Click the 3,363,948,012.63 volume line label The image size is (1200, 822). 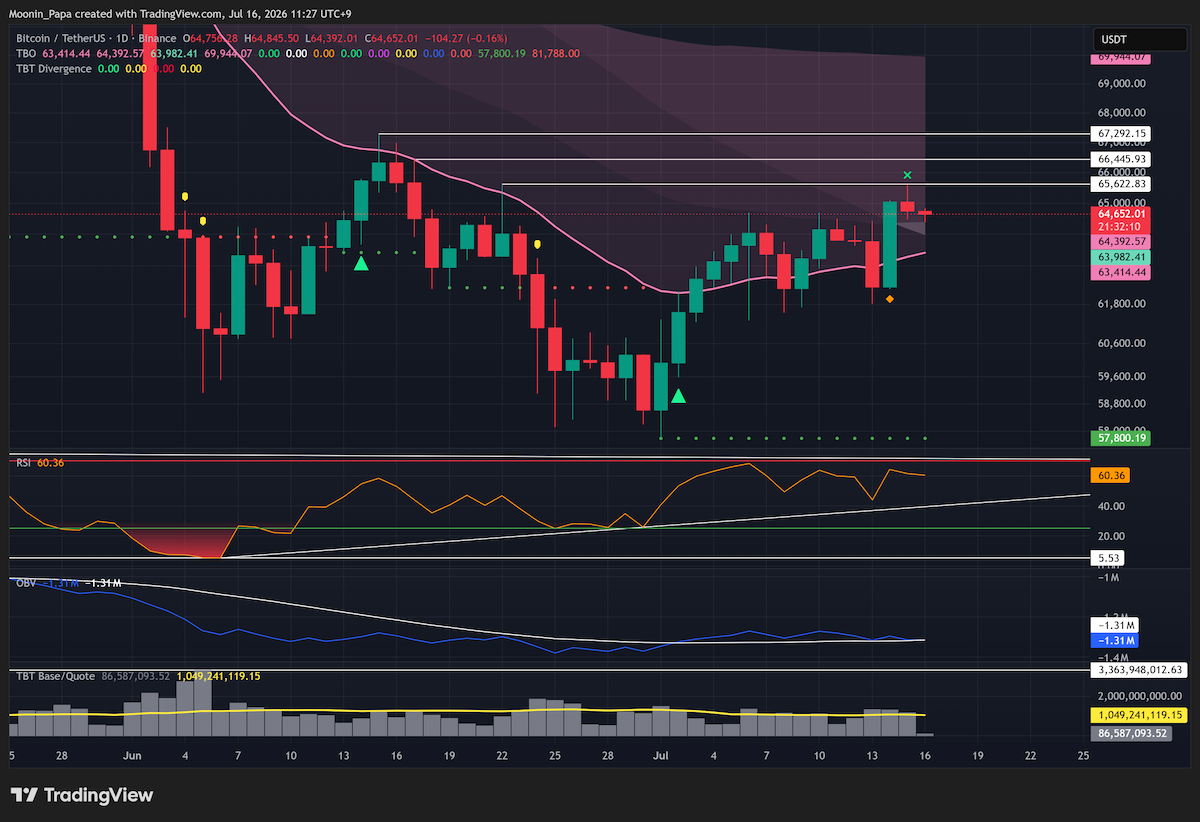coord(1140,670)
